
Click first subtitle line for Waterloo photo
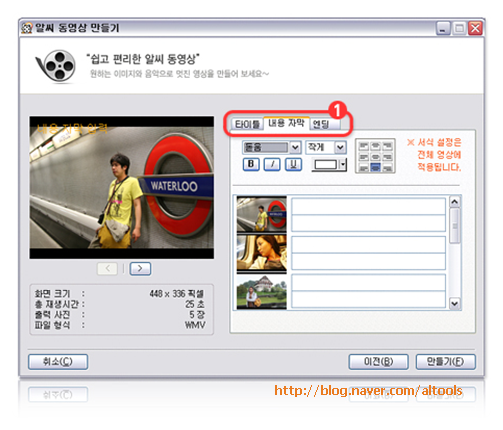click(x=368, y=206)
